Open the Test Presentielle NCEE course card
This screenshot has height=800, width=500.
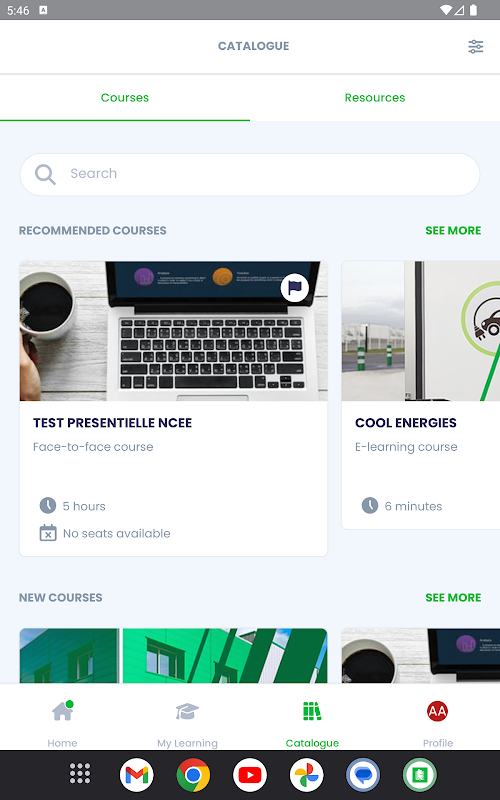coord(173,409)
